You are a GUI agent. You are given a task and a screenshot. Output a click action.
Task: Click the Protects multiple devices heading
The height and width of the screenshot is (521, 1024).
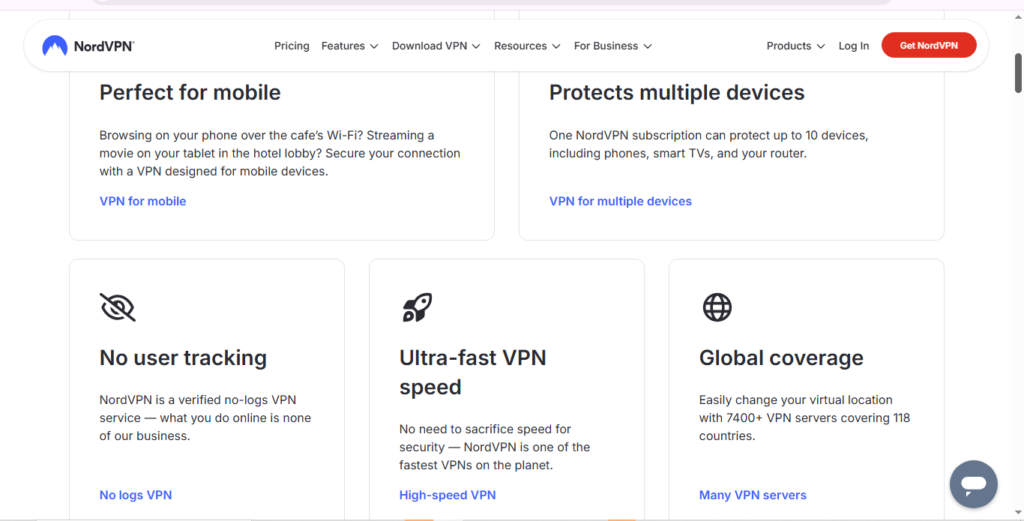677,92
